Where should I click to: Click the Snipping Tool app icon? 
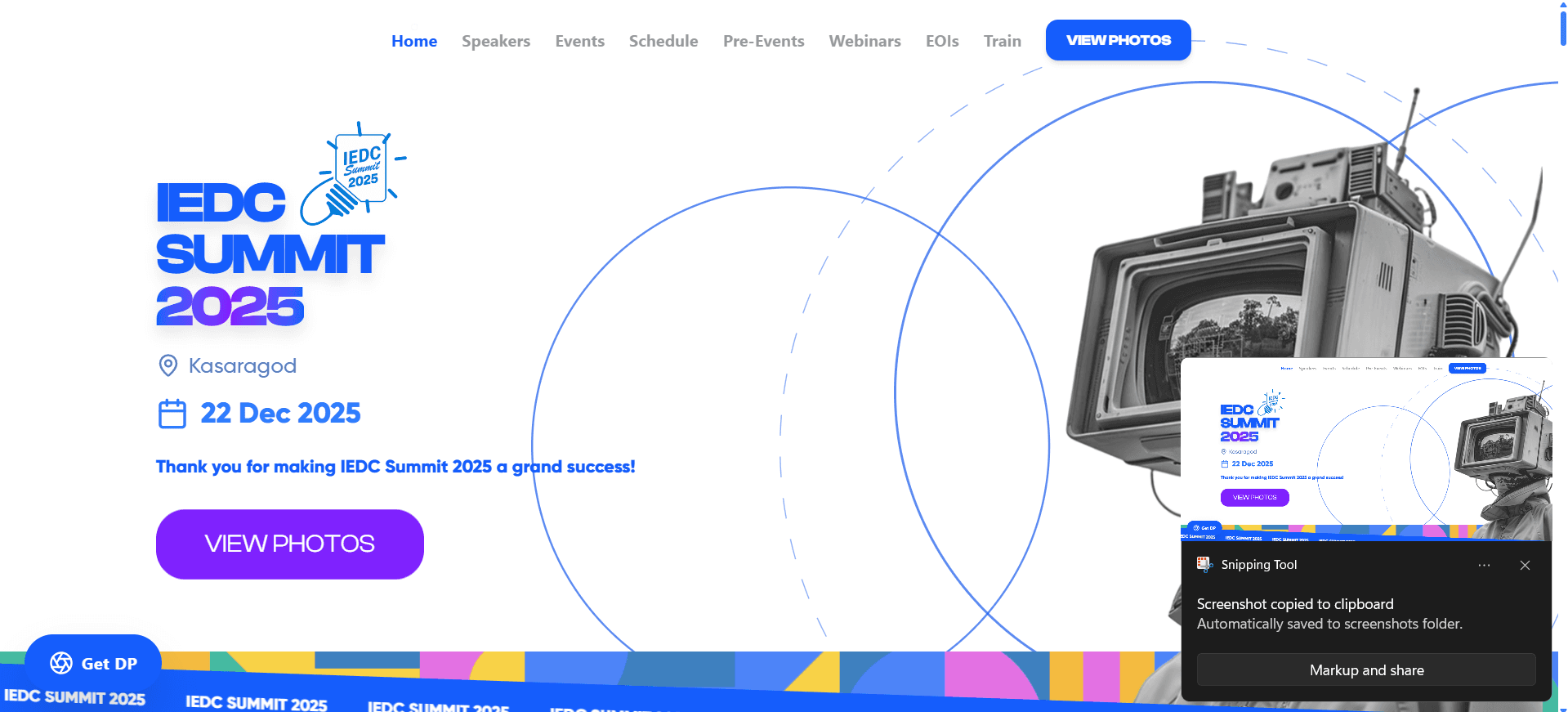point(1204,565)
